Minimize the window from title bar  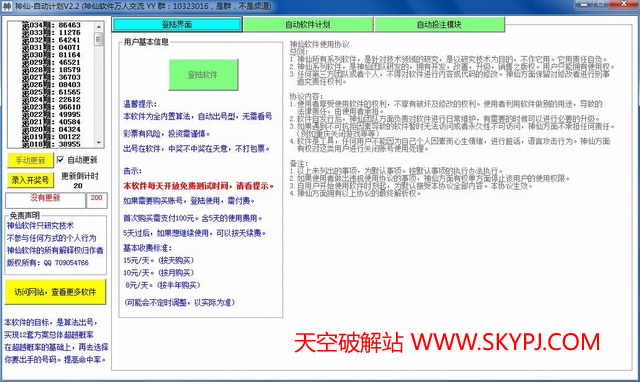[584, 4]
